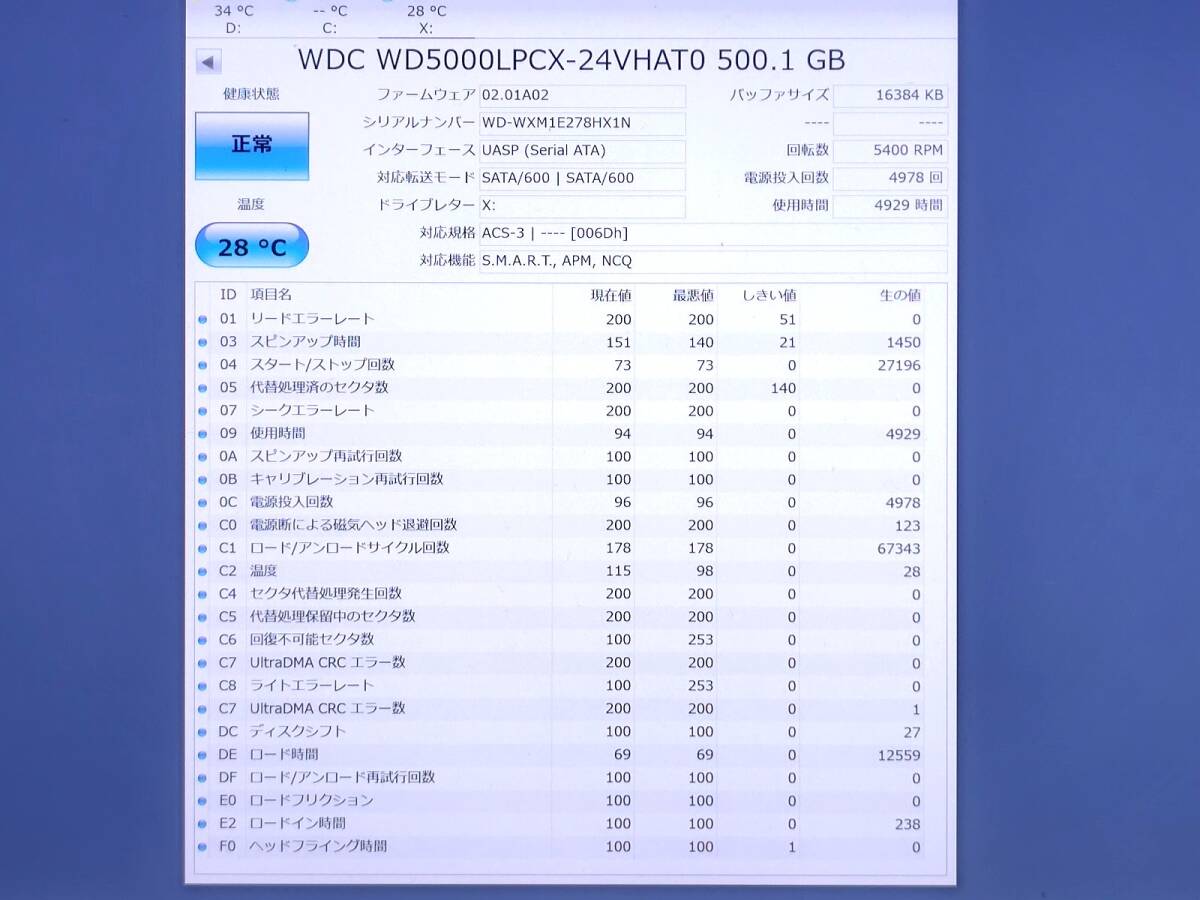Screen dimensions: 1200x900
Task: Switch to the C: drive tab
Action: (x=330, y=19)
